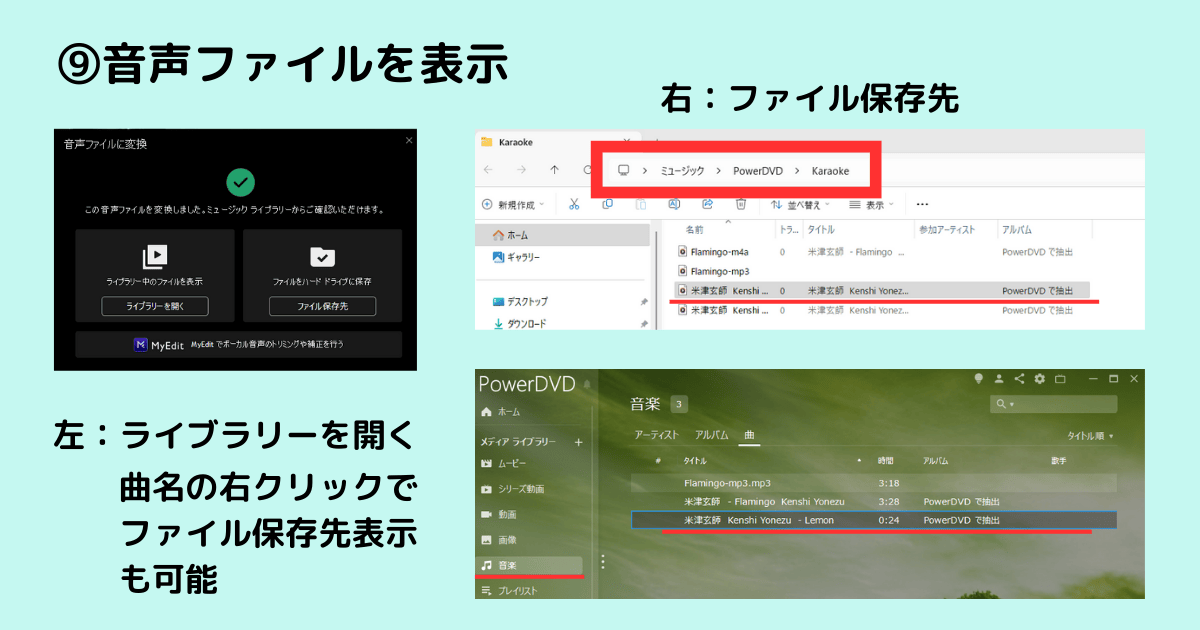The image size is (1200, 630).
Task: Open the タイトル順 sort dropdown
Action: (x=1090, y=436)
